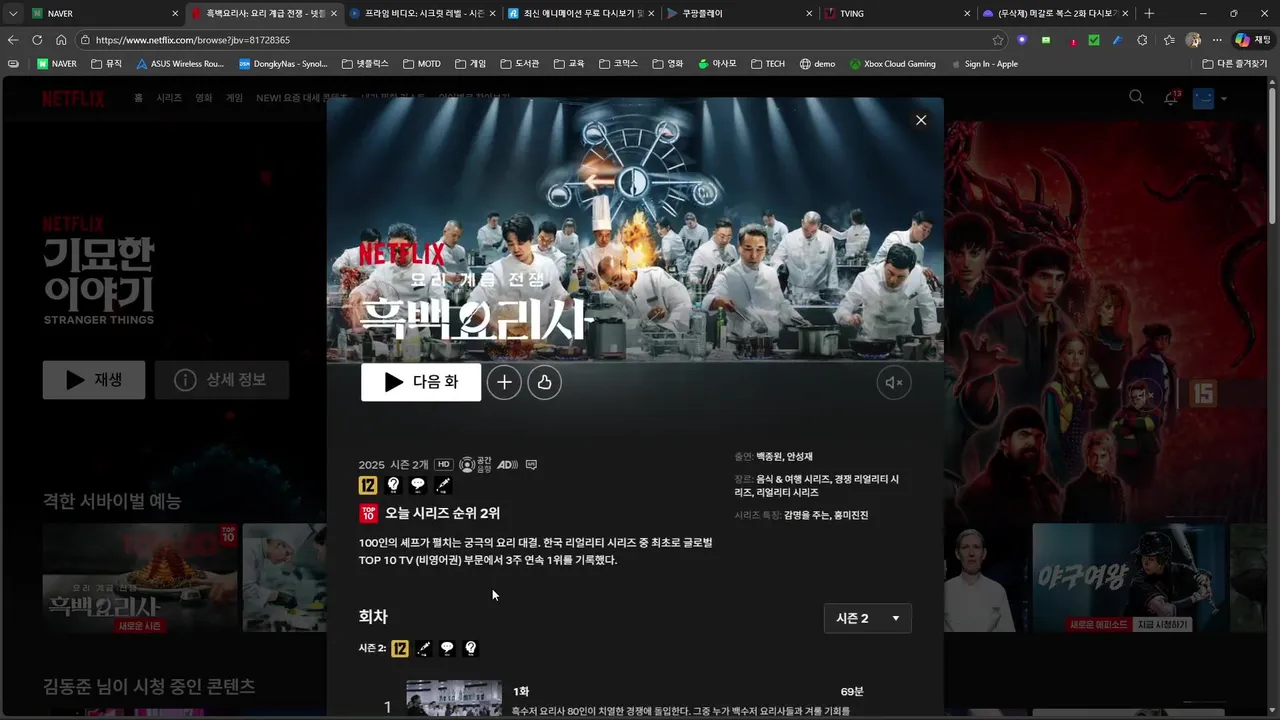Image resolution: width=1280 pixels, height=720 pixels.
Task: Expand the 뮤직 bookmark folder
Action: pyautogui.click(x=107, y=64)
